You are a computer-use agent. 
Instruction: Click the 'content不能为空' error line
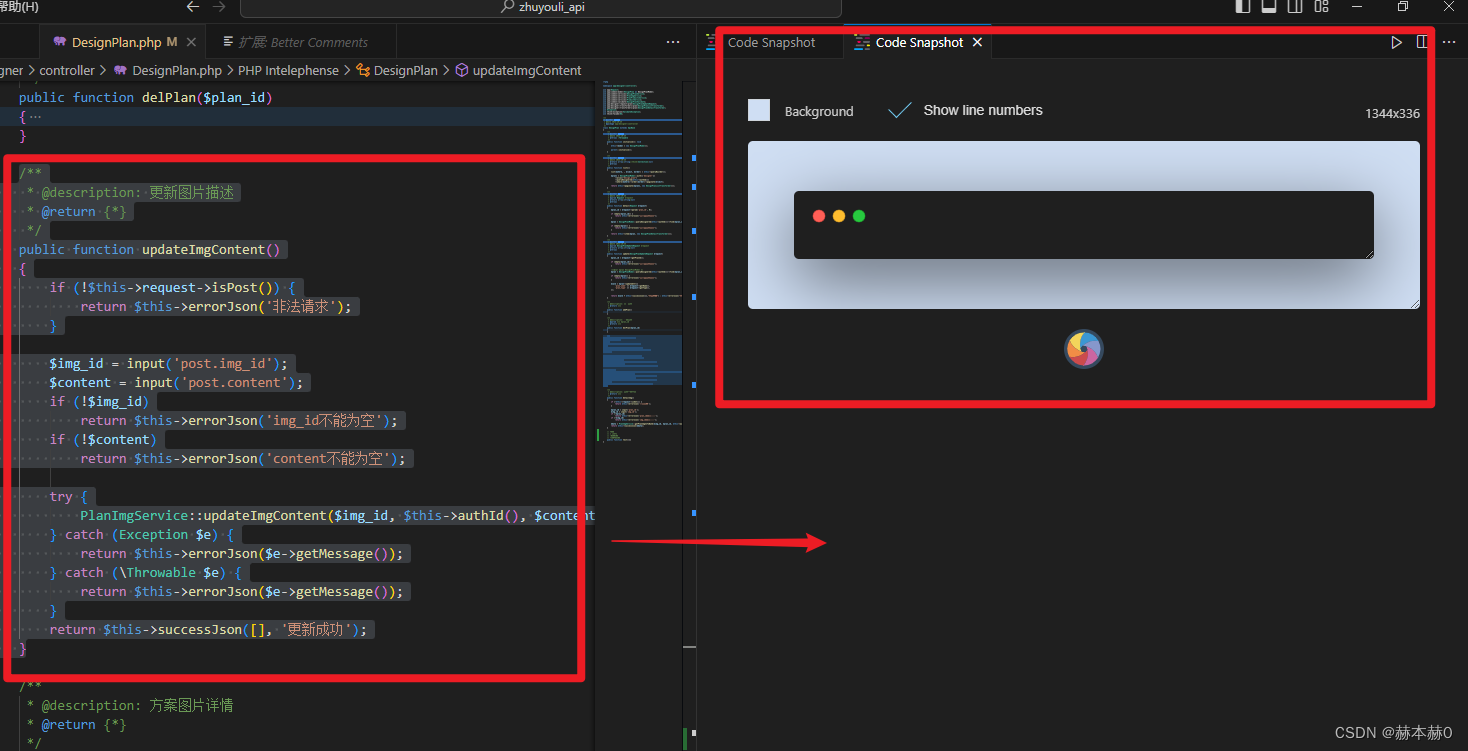click(243, 458)
